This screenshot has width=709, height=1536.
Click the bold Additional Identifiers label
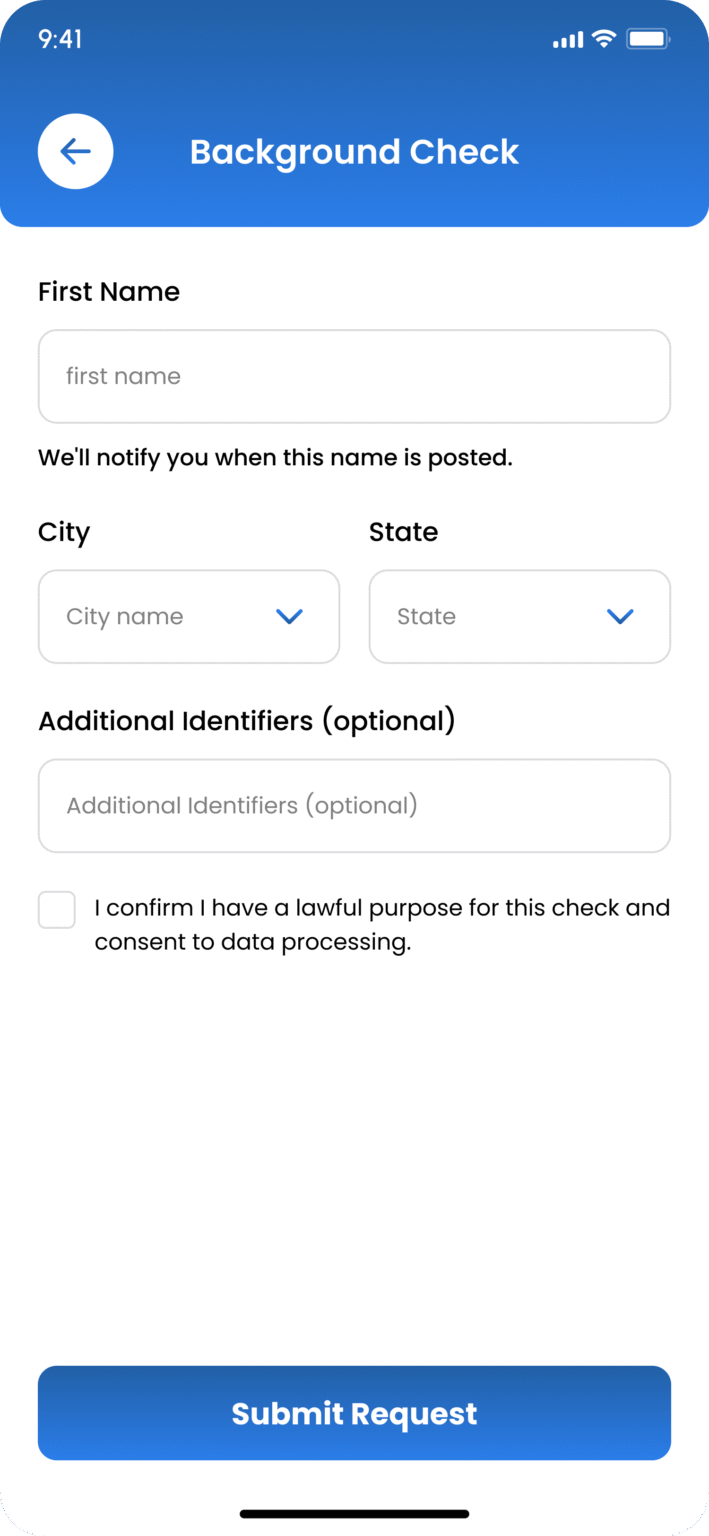(x=246, y=721)
